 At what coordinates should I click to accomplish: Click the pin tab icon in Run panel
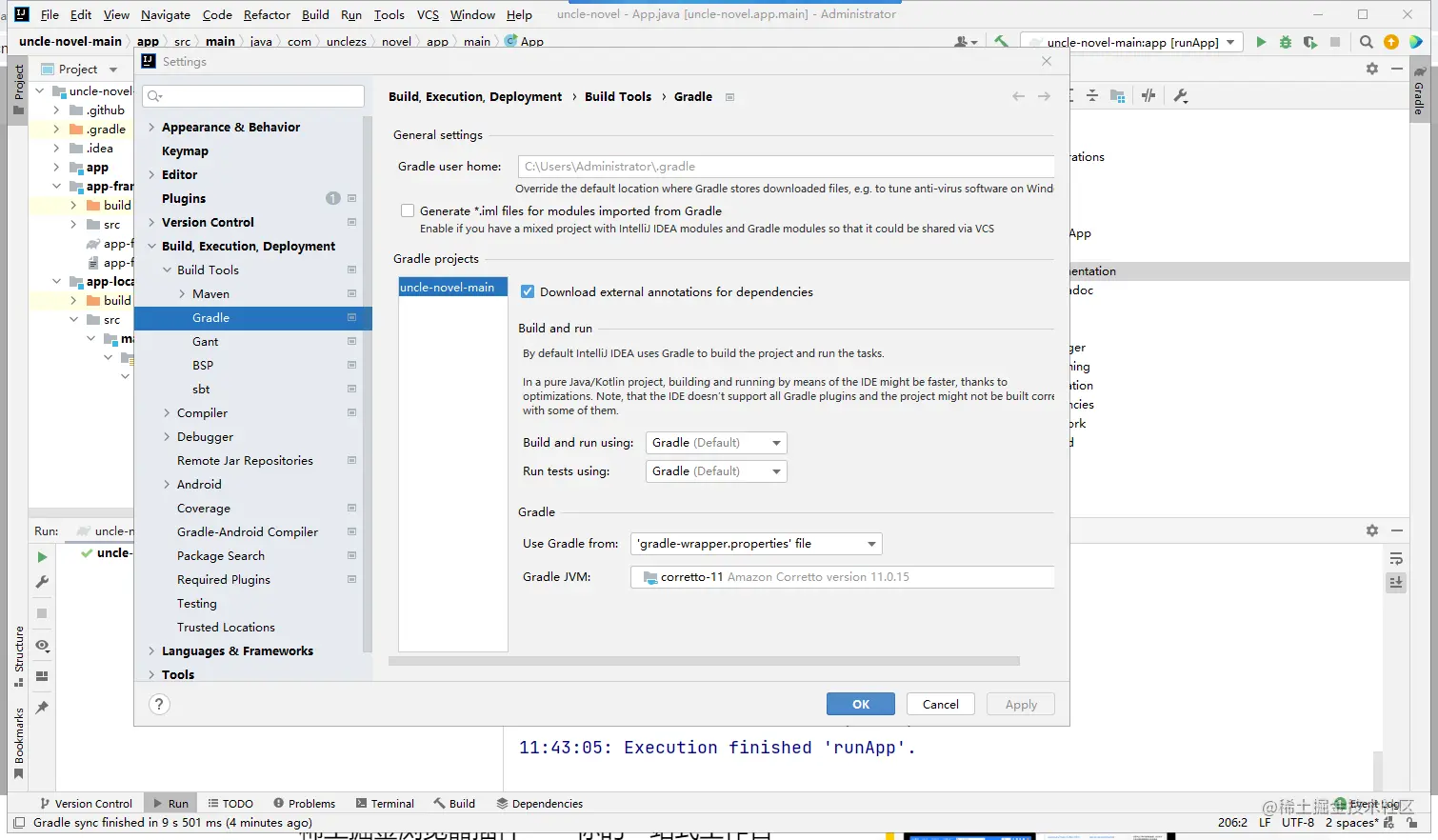pyautogui.click(x=42, y=708)
